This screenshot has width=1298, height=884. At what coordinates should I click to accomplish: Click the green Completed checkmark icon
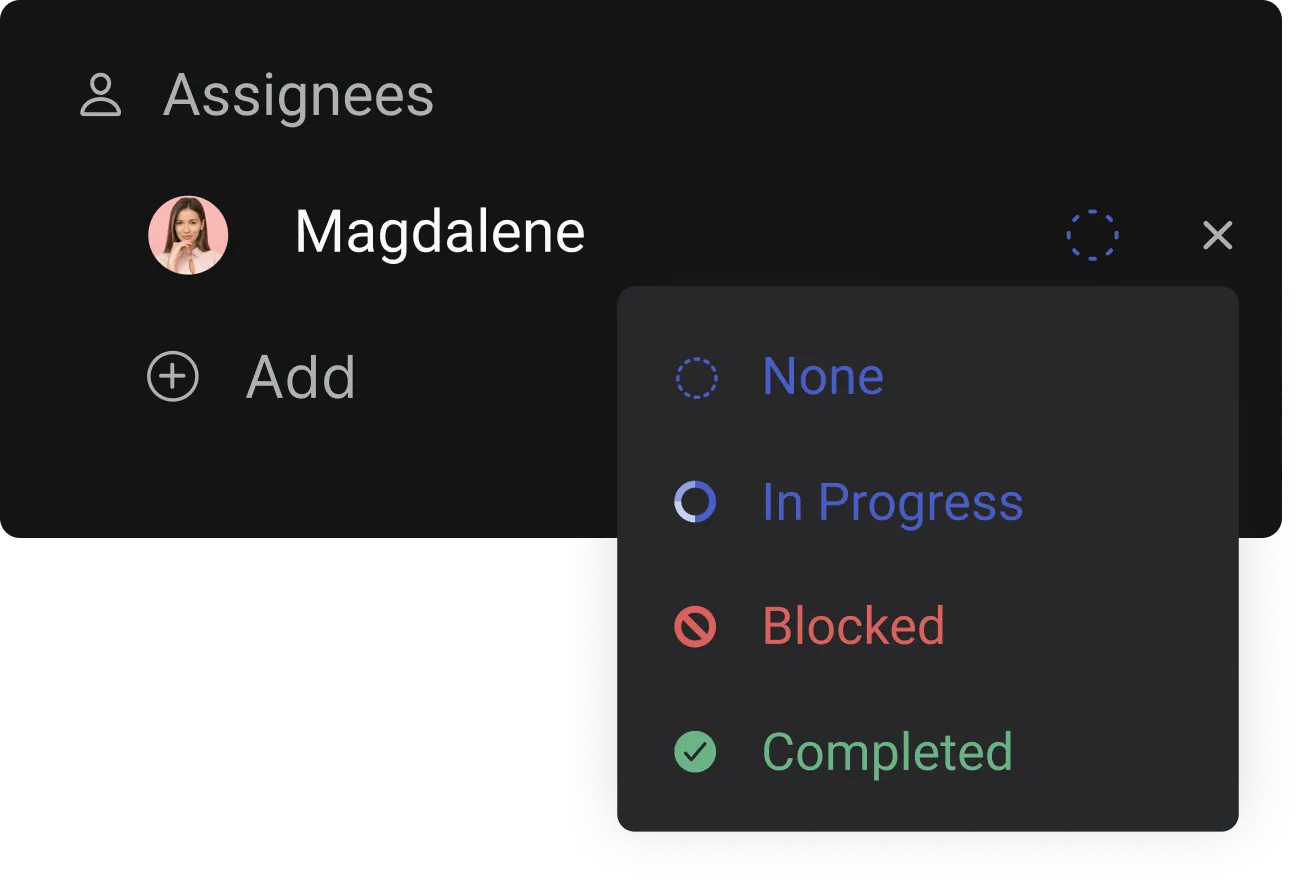pos(696,752)
